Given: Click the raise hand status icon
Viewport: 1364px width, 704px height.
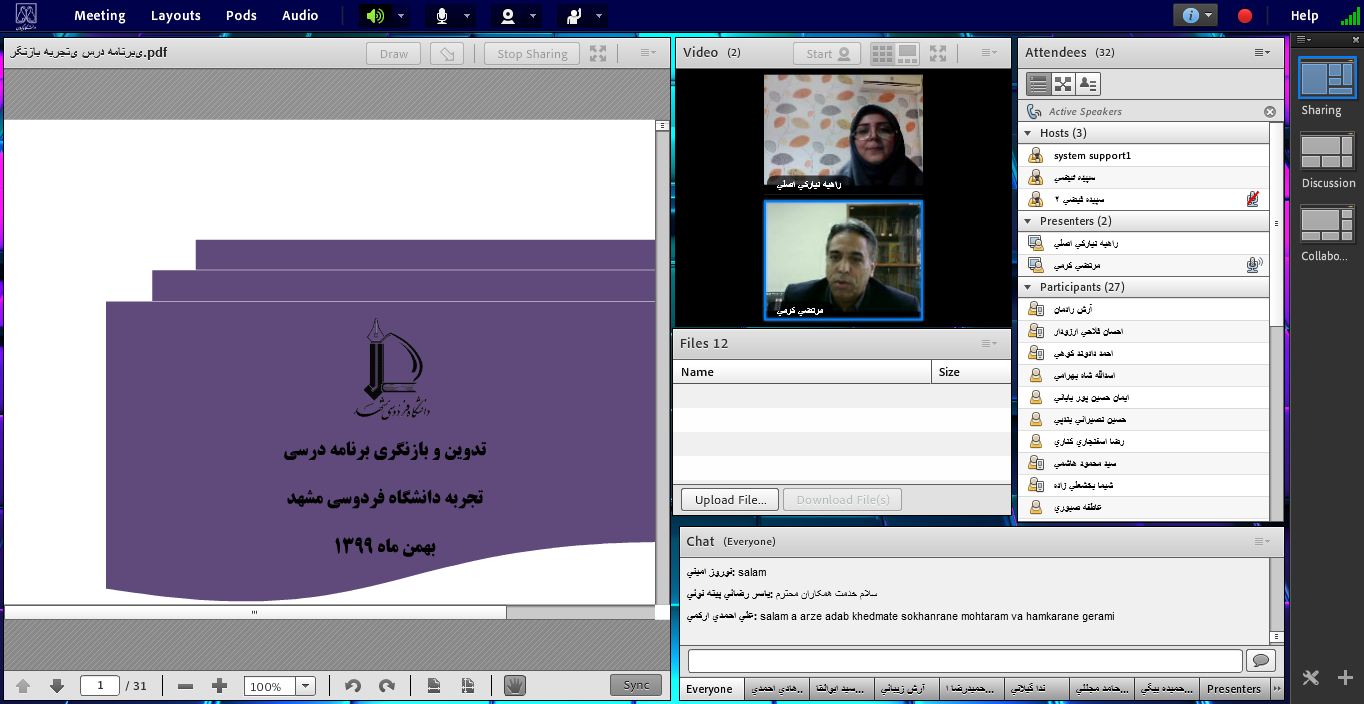Looking at the screenshot, I should (573, 16).
